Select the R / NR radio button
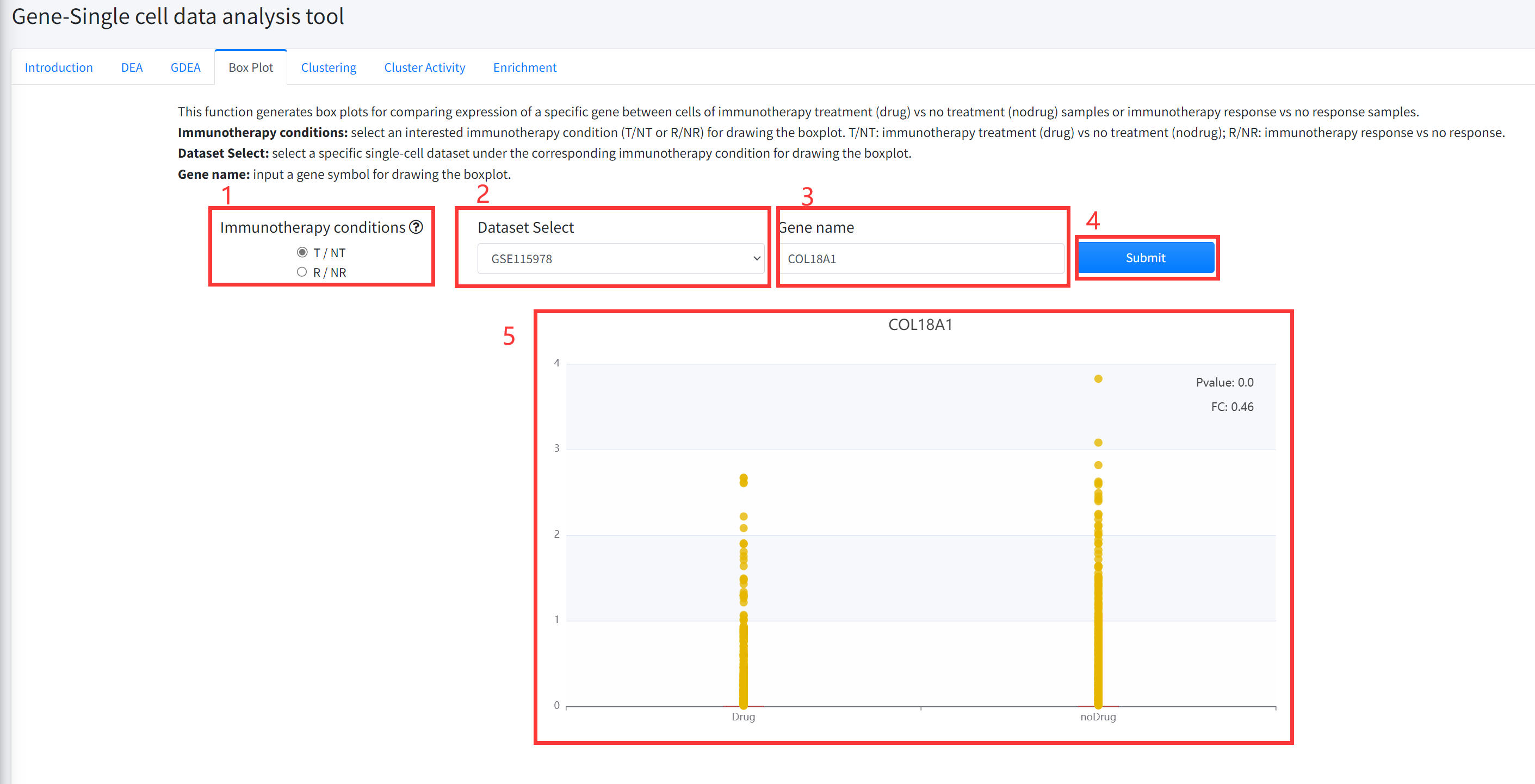1535x784 pixels. pos(302,272)
